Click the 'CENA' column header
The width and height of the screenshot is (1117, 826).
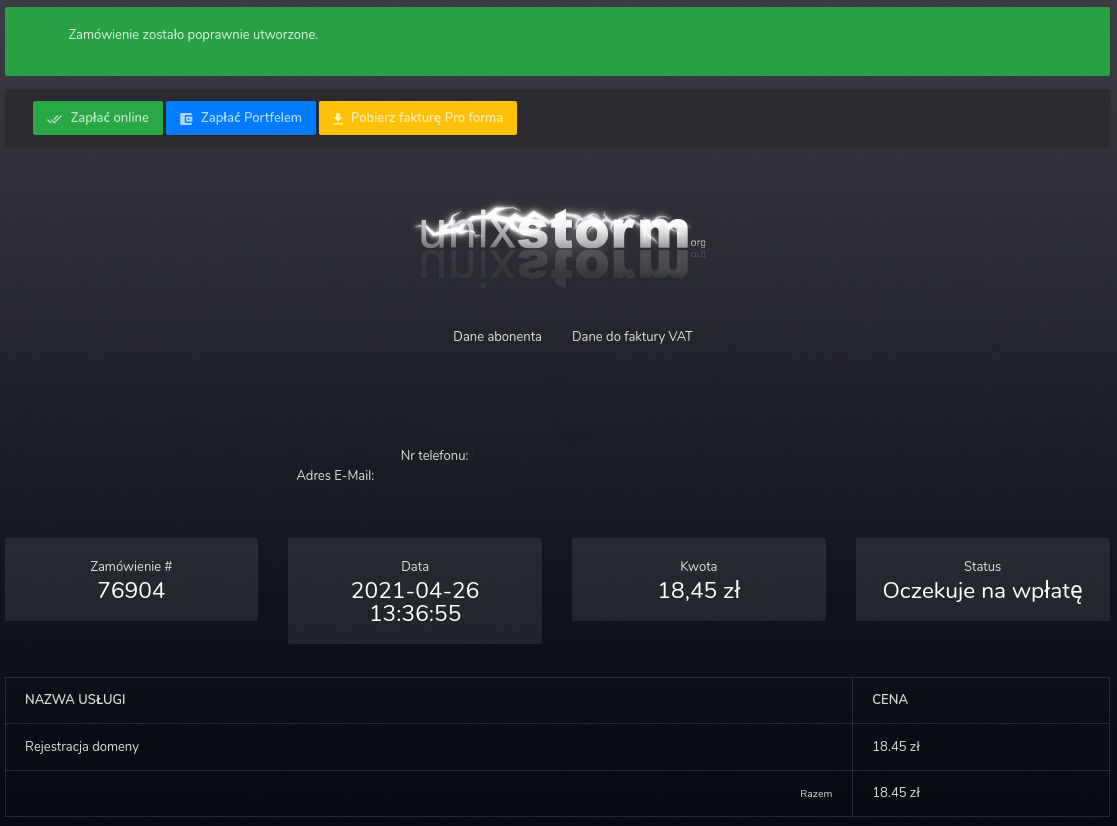click(890, 699)
